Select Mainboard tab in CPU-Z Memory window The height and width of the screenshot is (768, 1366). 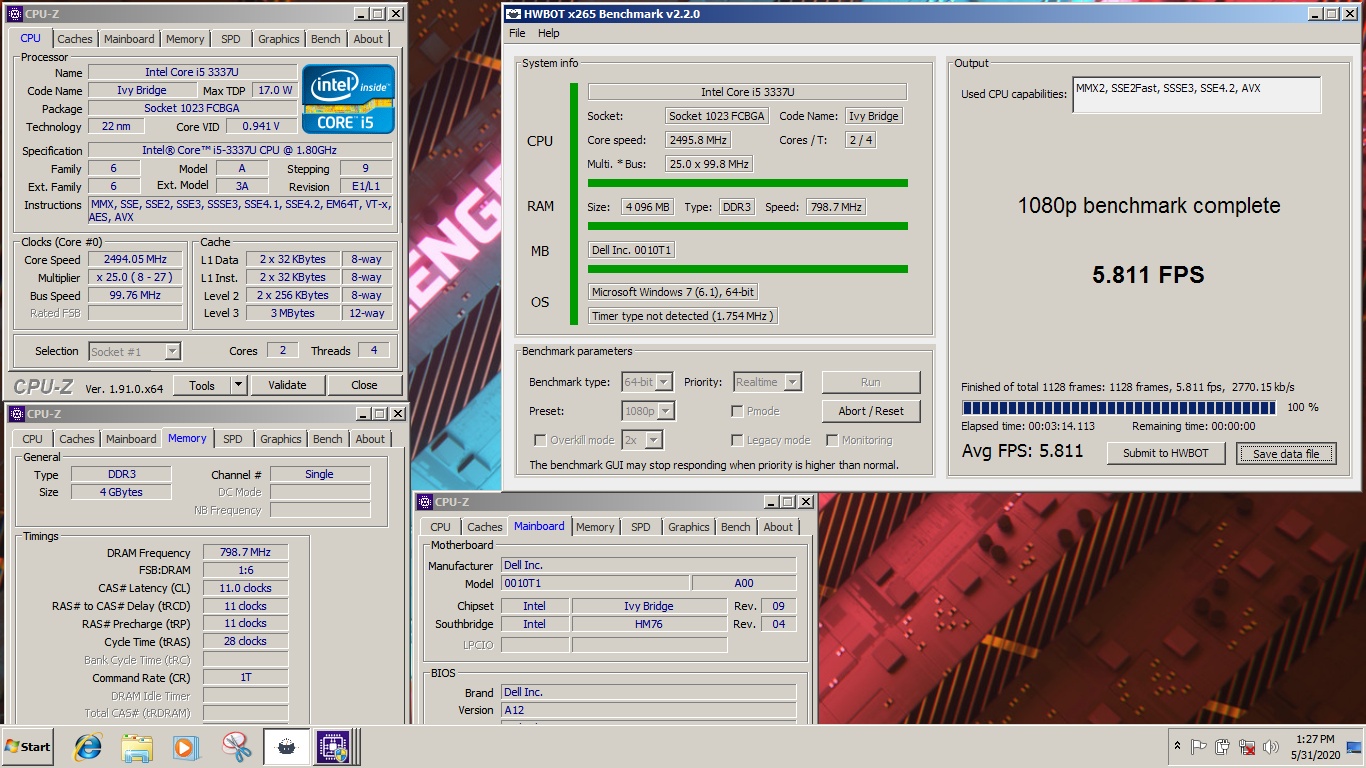(131, 439)
